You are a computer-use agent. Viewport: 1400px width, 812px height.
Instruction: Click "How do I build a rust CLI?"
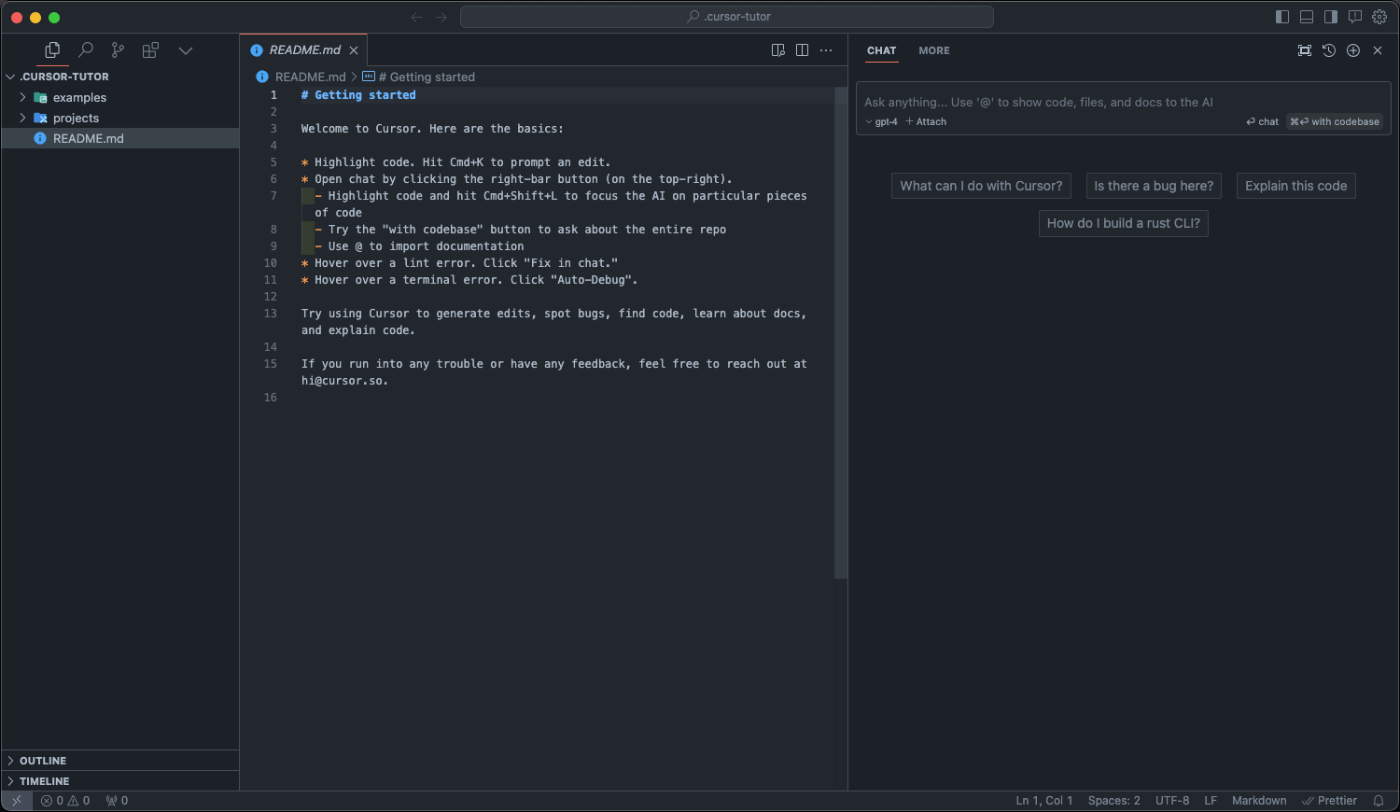click(x=1123, y=223)
